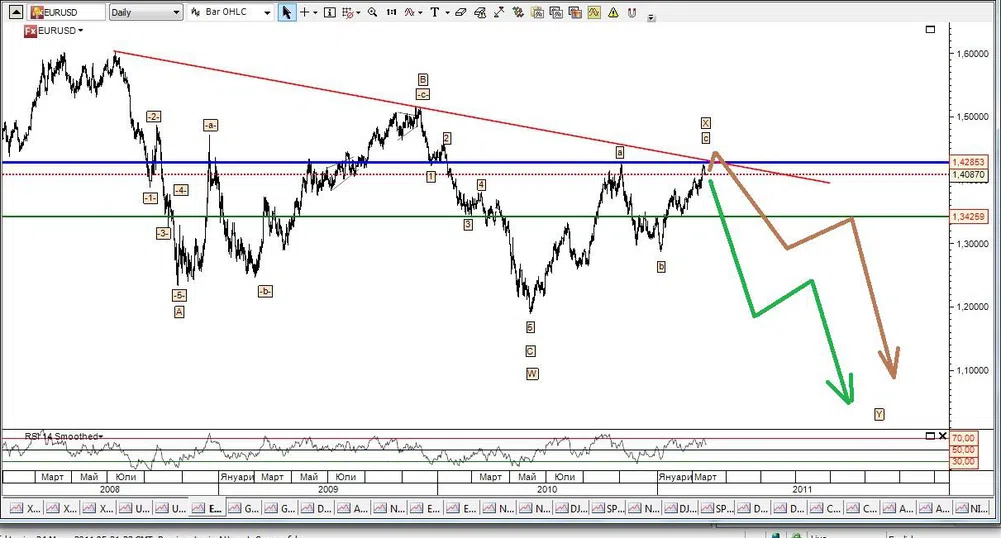Viewport: 1001px width, 538px height.
Task: Select the arrow pointer tool
Action: (287, 12)
